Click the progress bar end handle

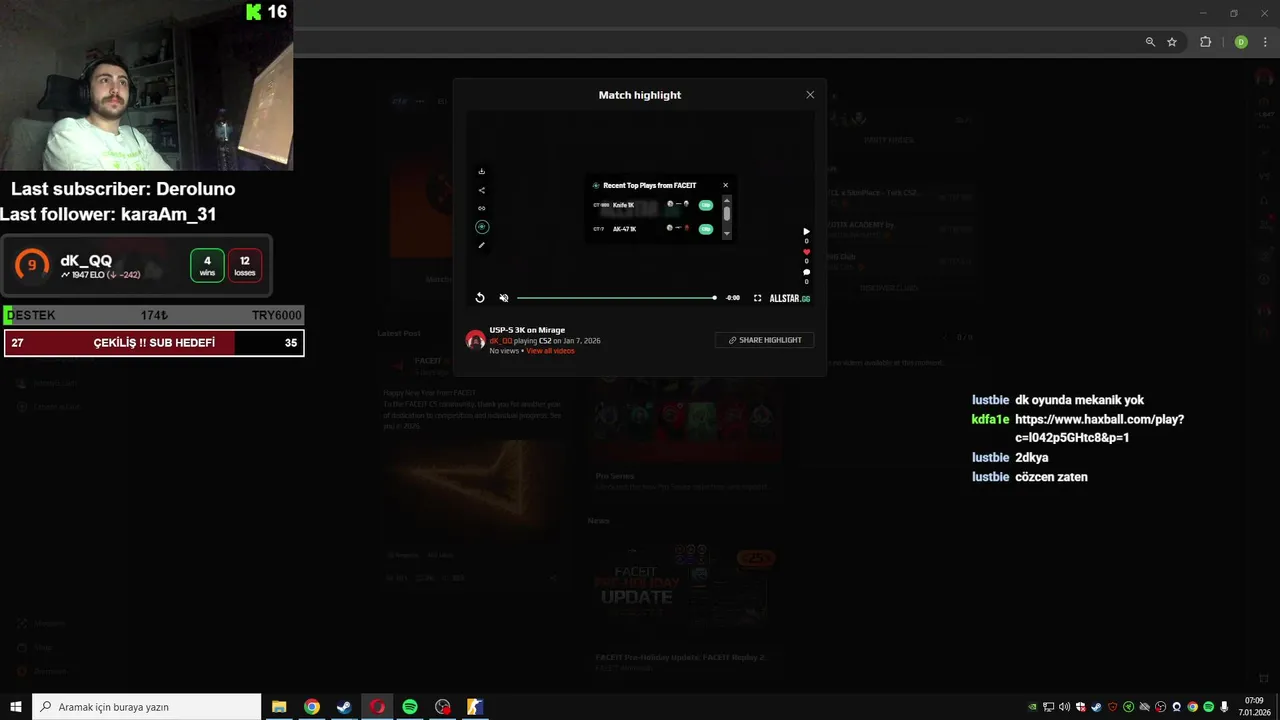click(x=714, y=298)
